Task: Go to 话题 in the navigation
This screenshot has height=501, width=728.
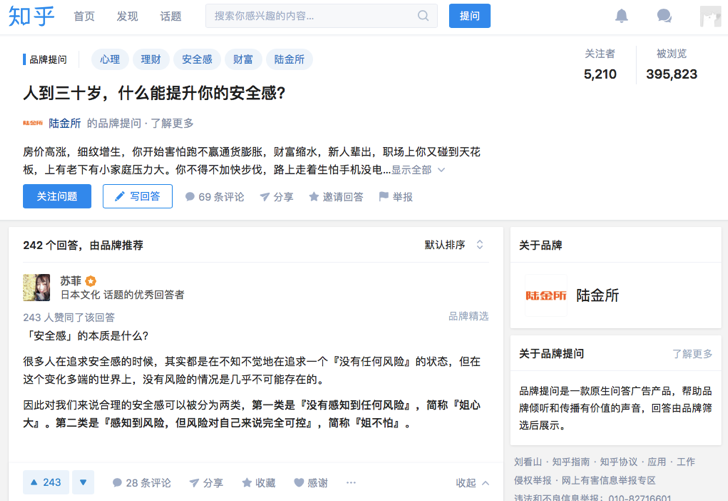Action: click(170, 16)
